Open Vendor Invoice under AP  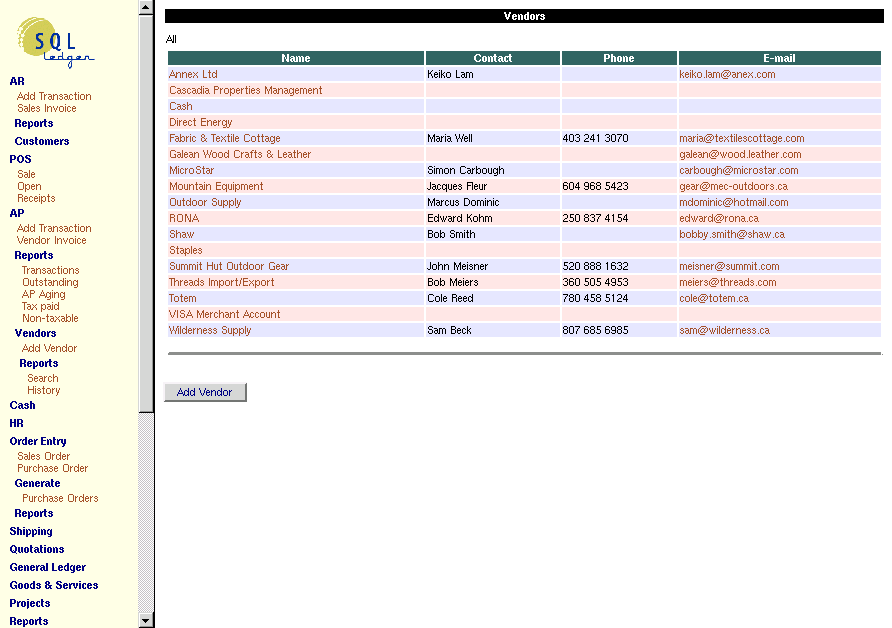(51, 240)
